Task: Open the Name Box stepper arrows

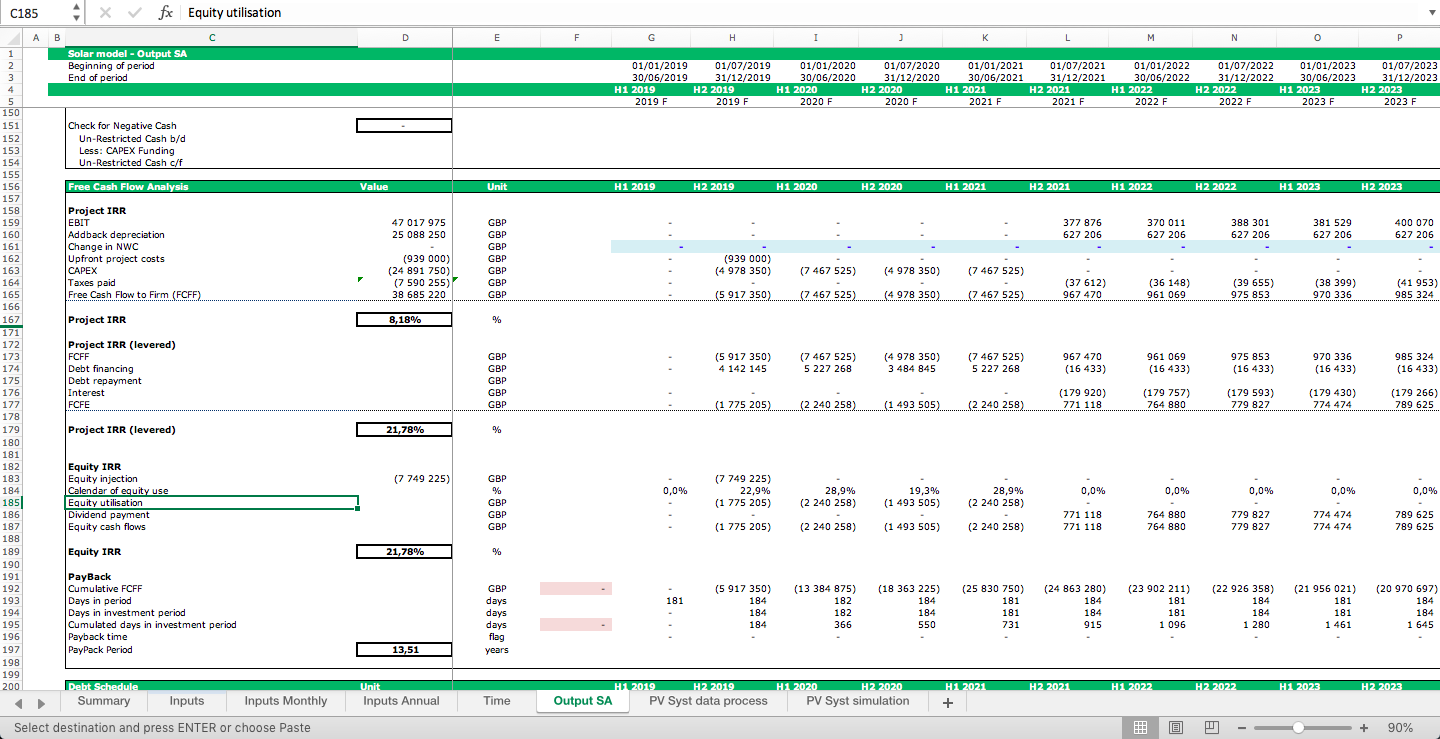Action: (77, 13)
